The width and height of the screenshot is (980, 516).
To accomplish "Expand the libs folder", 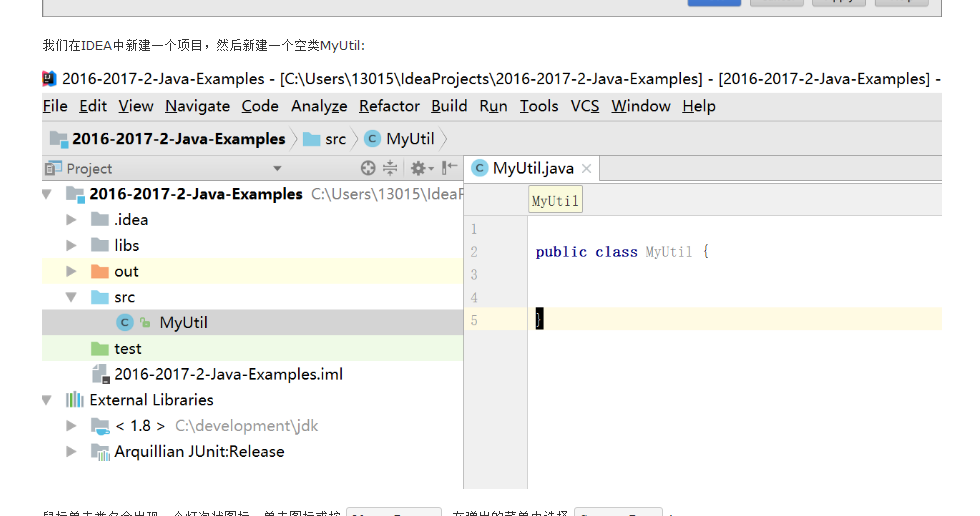I will (x=71, y=246).
